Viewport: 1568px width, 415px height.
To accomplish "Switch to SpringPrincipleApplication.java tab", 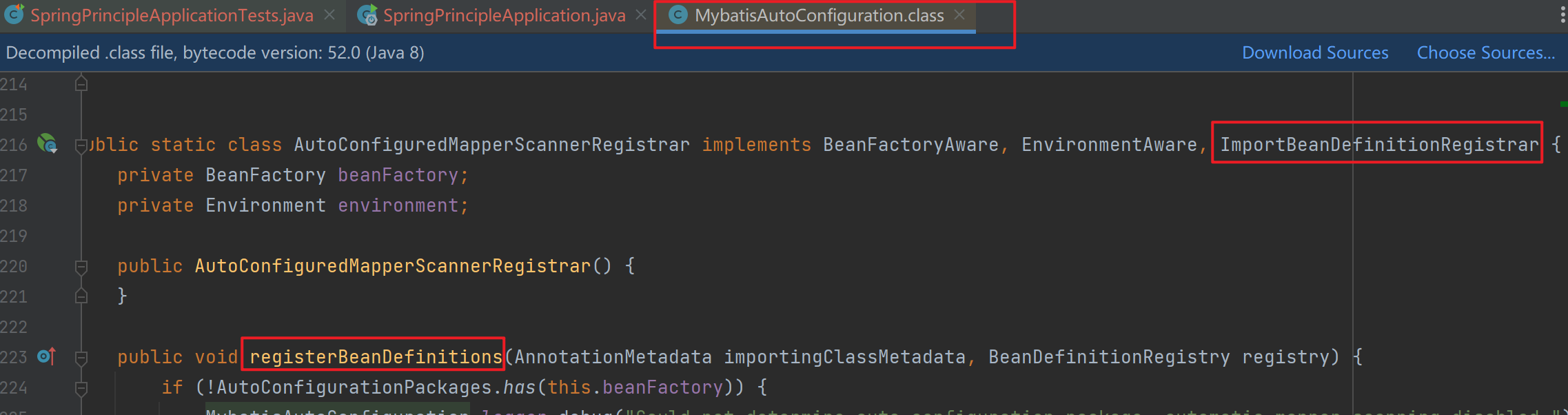I will 504,15.
